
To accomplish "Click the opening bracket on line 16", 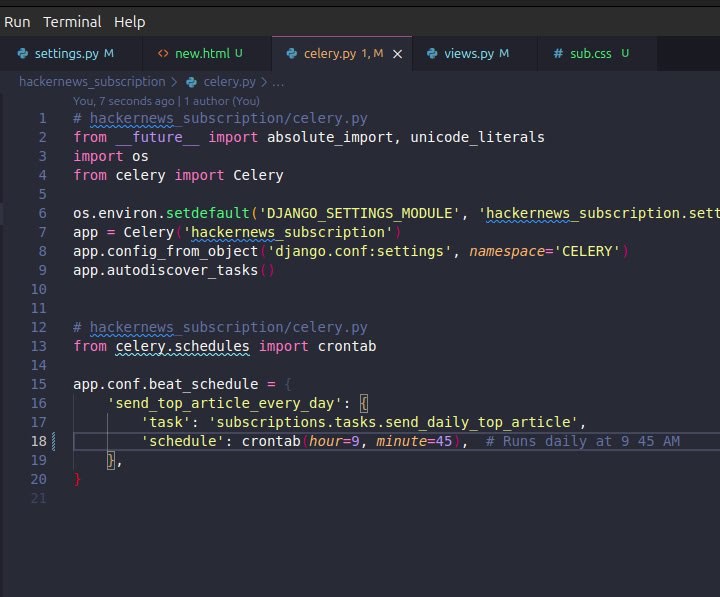I will (x=364, y=403).
